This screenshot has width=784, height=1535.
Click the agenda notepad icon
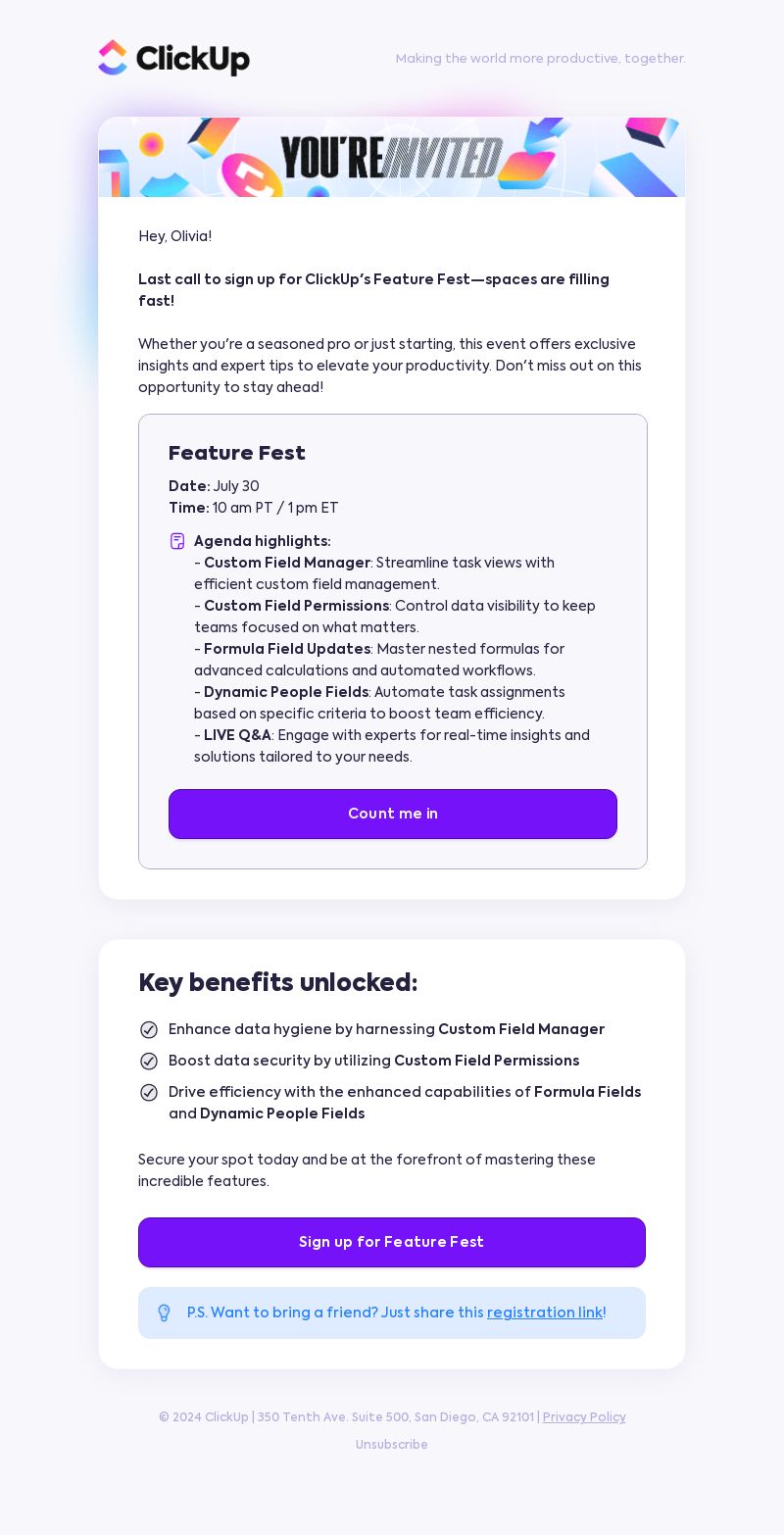tap(177, 541)
